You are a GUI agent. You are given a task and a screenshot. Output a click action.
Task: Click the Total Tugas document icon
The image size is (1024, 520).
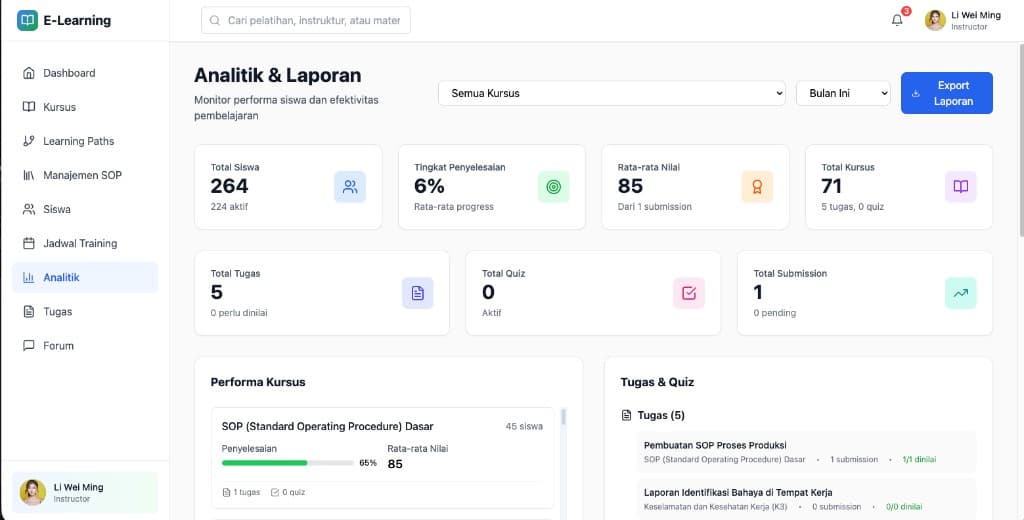(x=417, y=293)
